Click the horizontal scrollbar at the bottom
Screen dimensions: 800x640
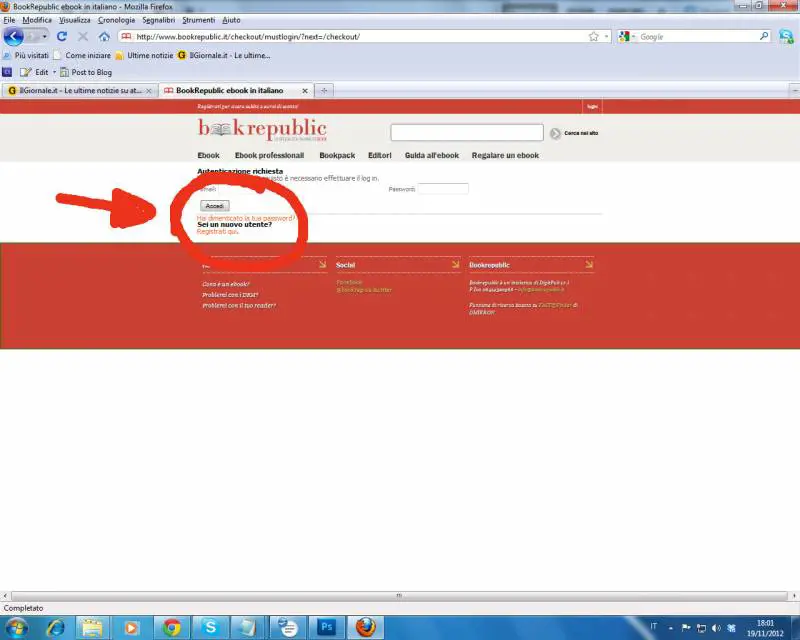coord(399,596)
